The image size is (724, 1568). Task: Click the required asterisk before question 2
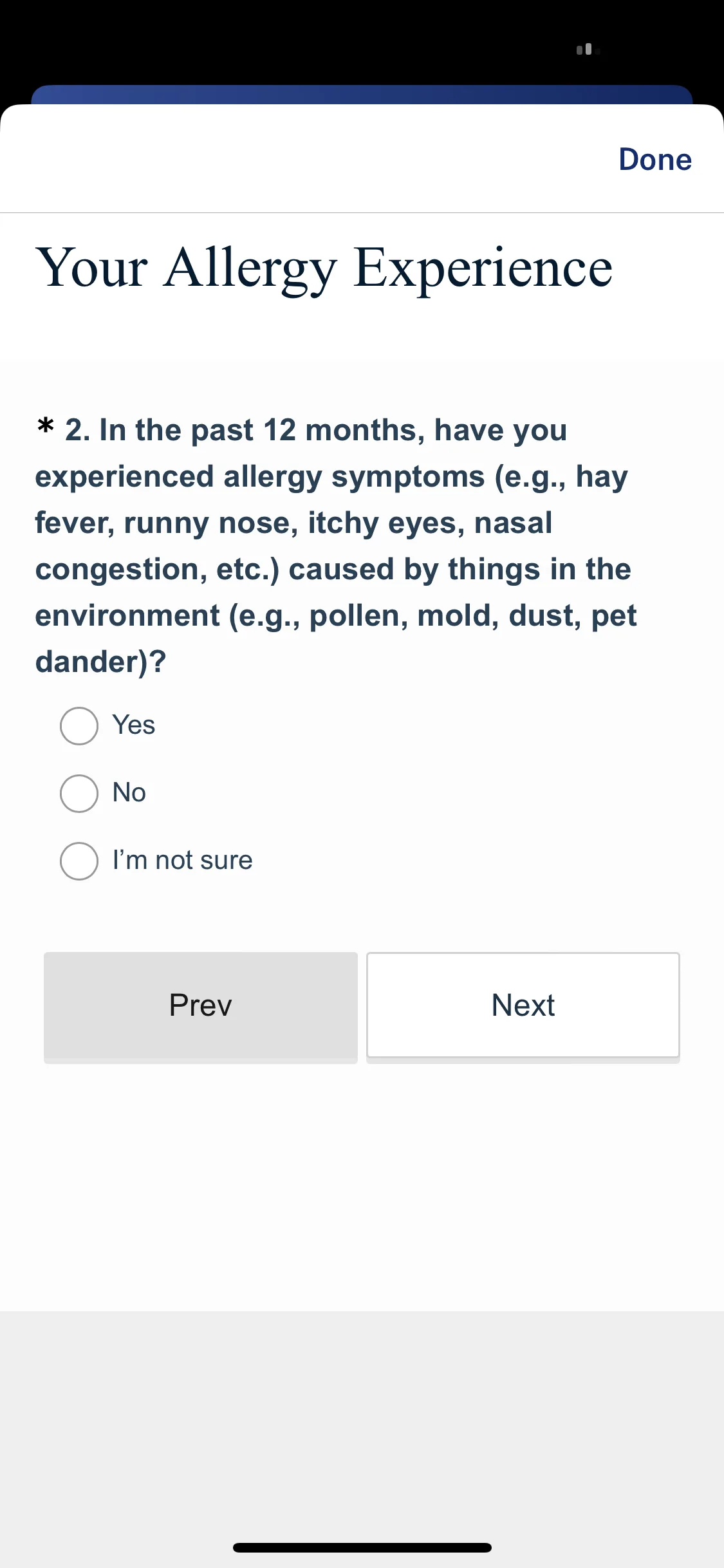click(x=45, y=426)
